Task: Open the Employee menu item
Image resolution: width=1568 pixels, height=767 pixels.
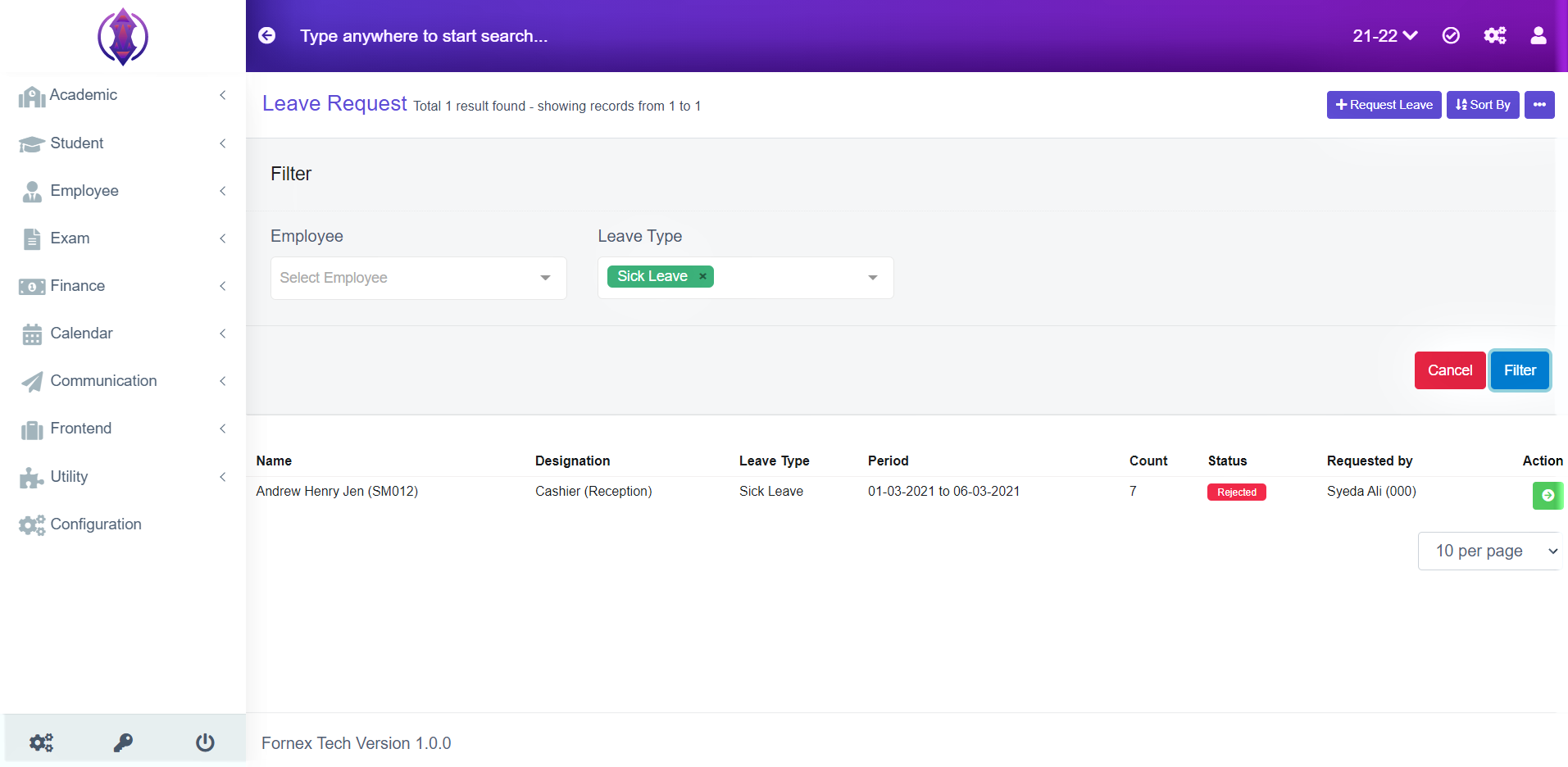Action: tap(123, 191)
